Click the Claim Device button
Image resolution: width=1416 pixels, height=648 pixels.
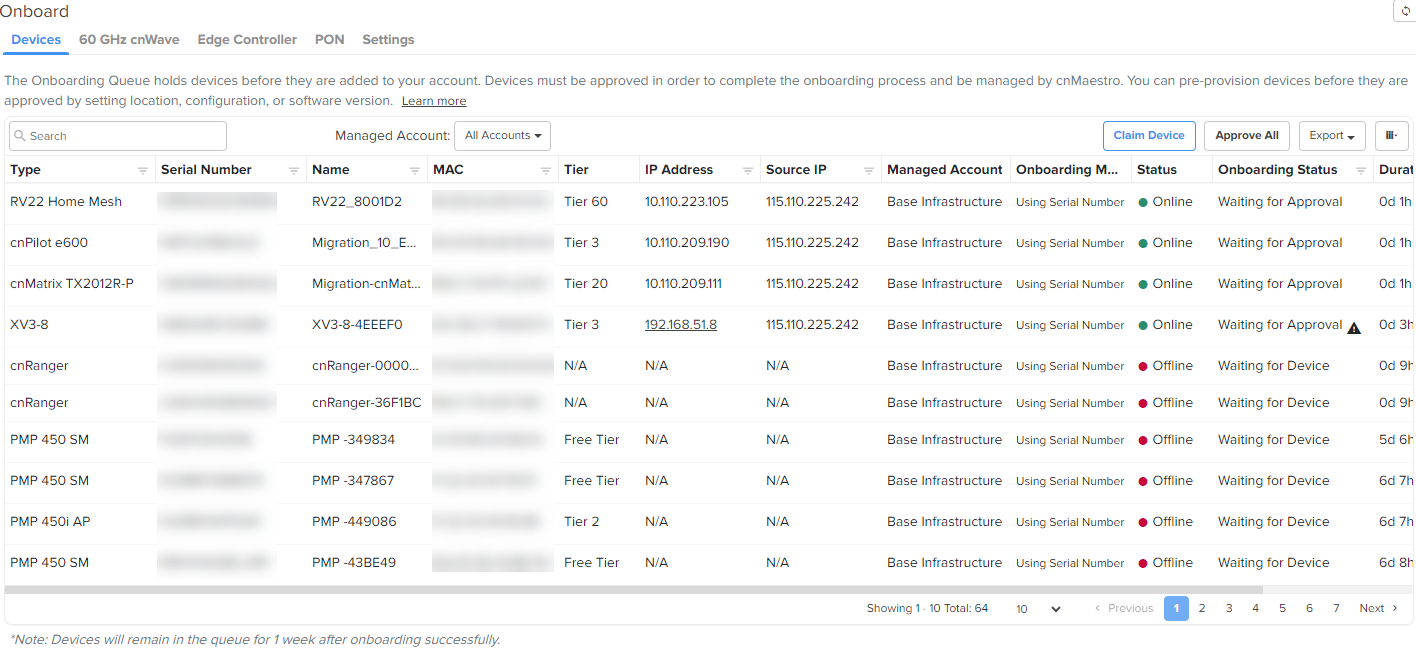tap(1149, 136)
